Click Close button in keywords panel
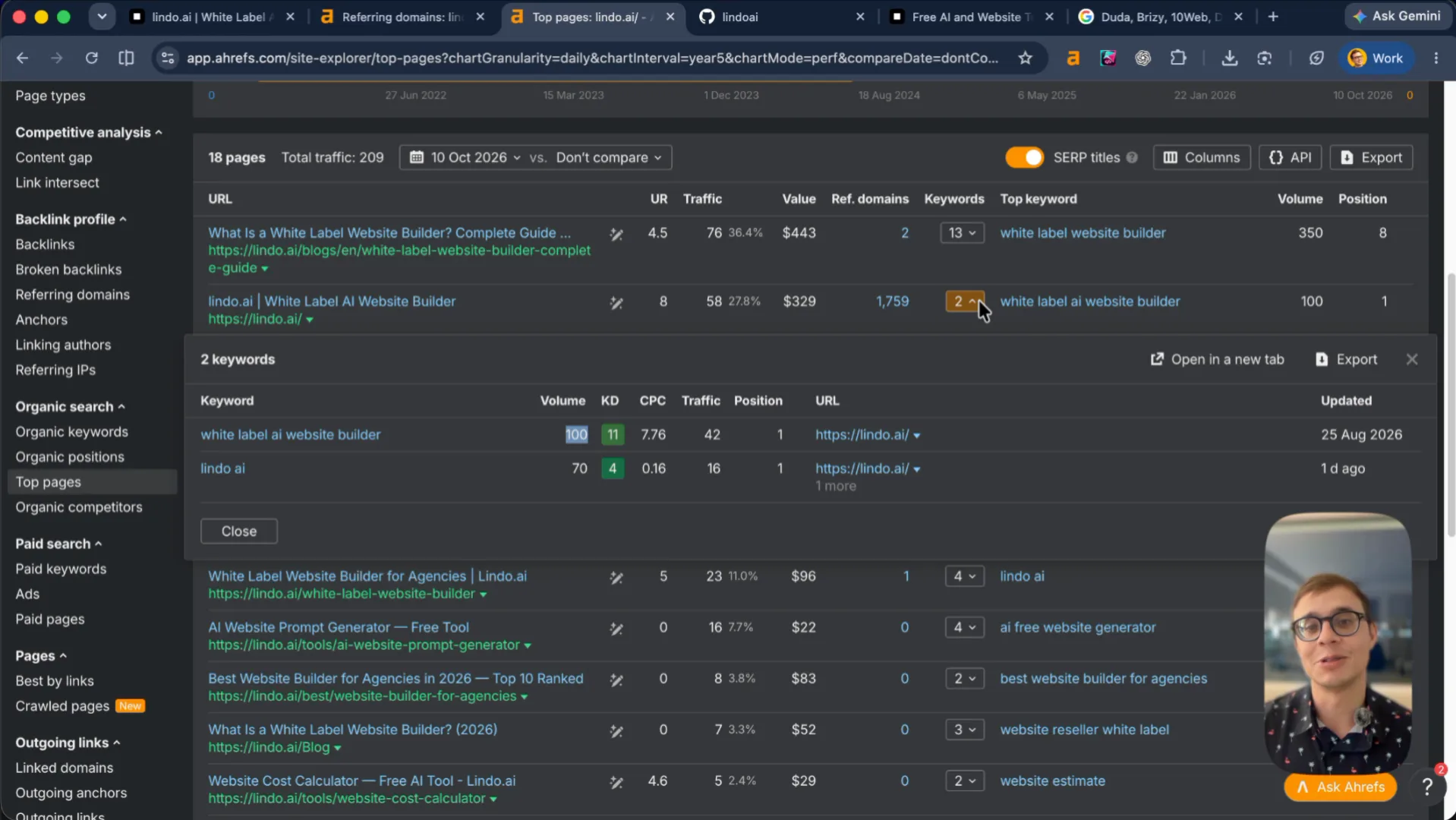The width and height of the screenshot is (1456, 820). click(238, 531)
